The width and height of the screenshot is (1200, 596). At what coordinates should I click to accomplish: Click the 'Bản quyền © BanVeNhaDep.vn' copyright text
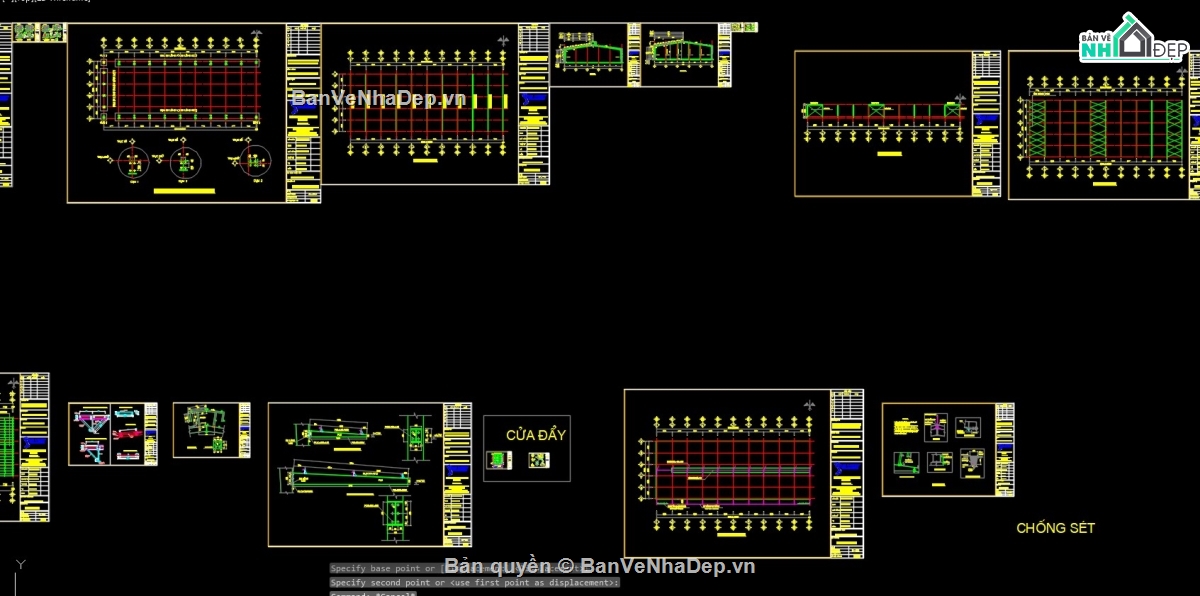point(599,566)
